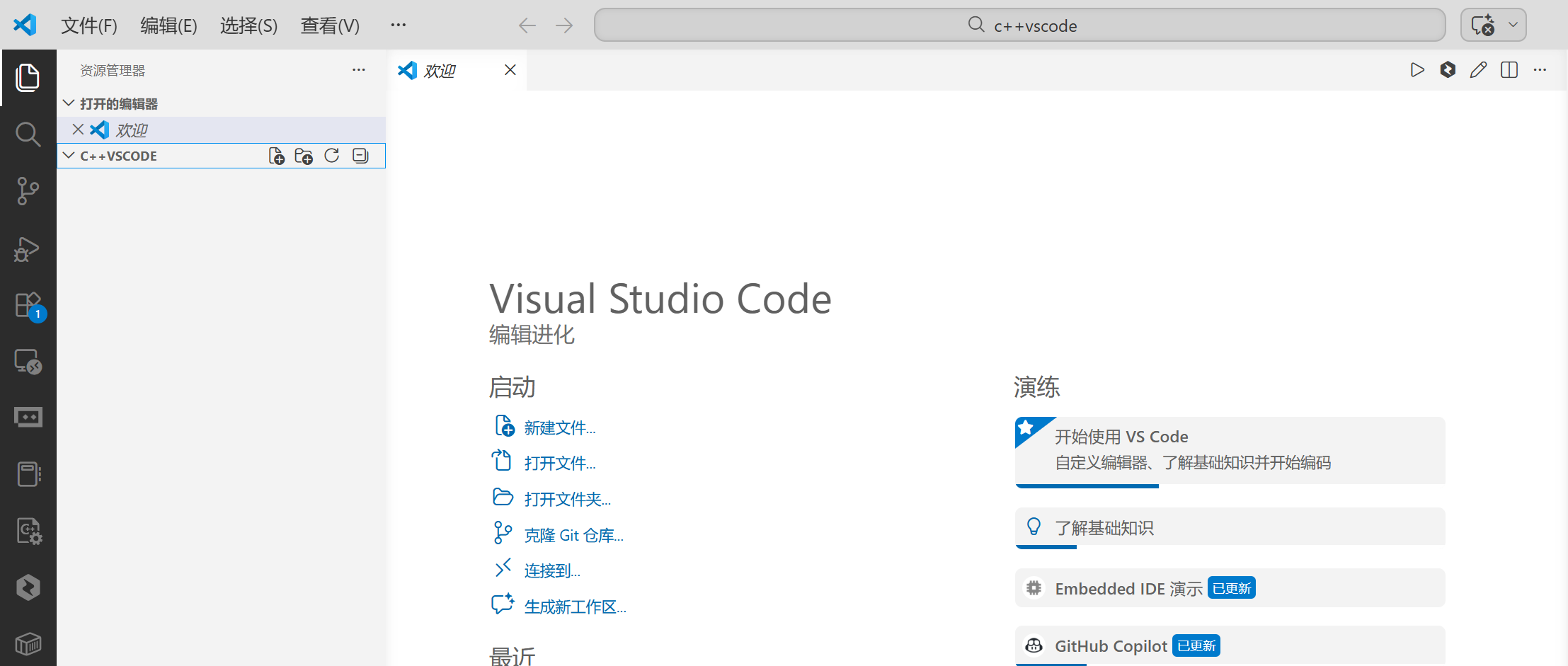Collapse all folders in the C++VSCODE explorer
This screenshot has width=1568, height=666.
point(360,156)
